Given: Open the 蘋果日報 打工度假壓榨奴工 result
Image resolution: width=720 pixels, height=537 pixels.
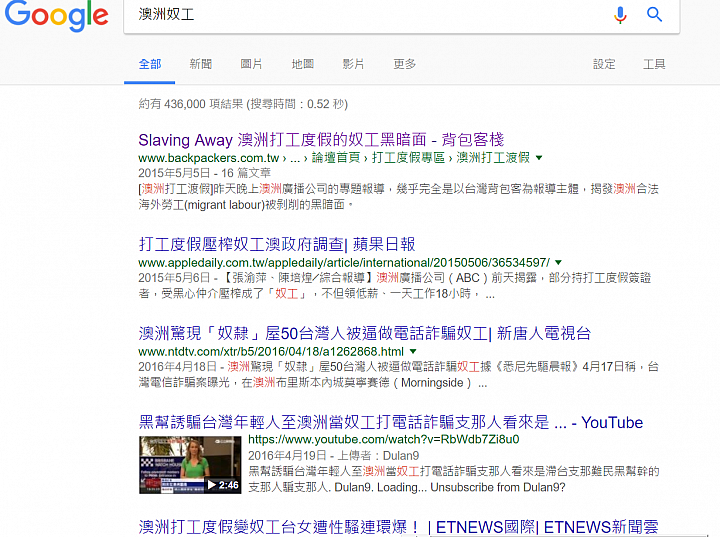Looking at the screenshot, I should tap(277, 244).
